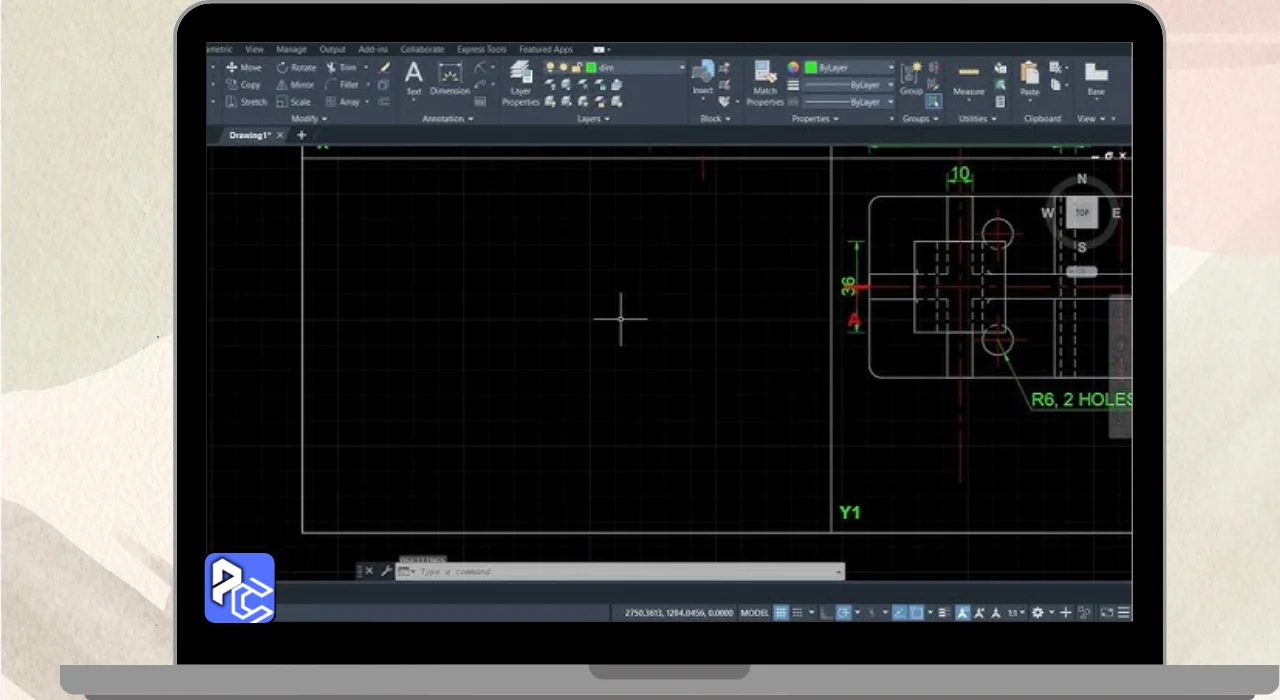Activate the Mirror tool
Image resolution: width=1280 pixels, height=700 pixels.
pos(296,85)
